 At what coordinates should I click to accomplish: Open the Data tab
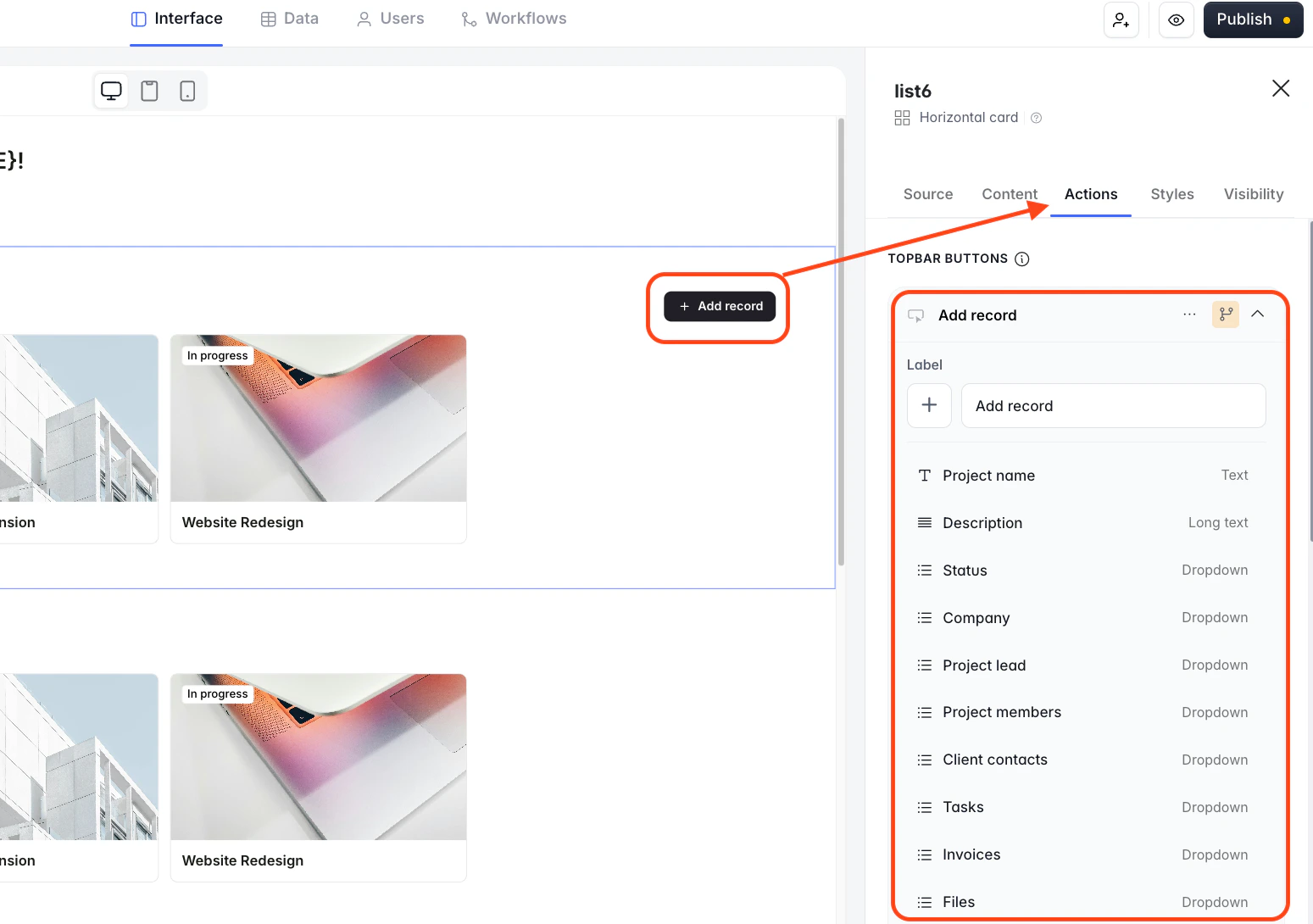pyautogui.click(x=289, y=19)
